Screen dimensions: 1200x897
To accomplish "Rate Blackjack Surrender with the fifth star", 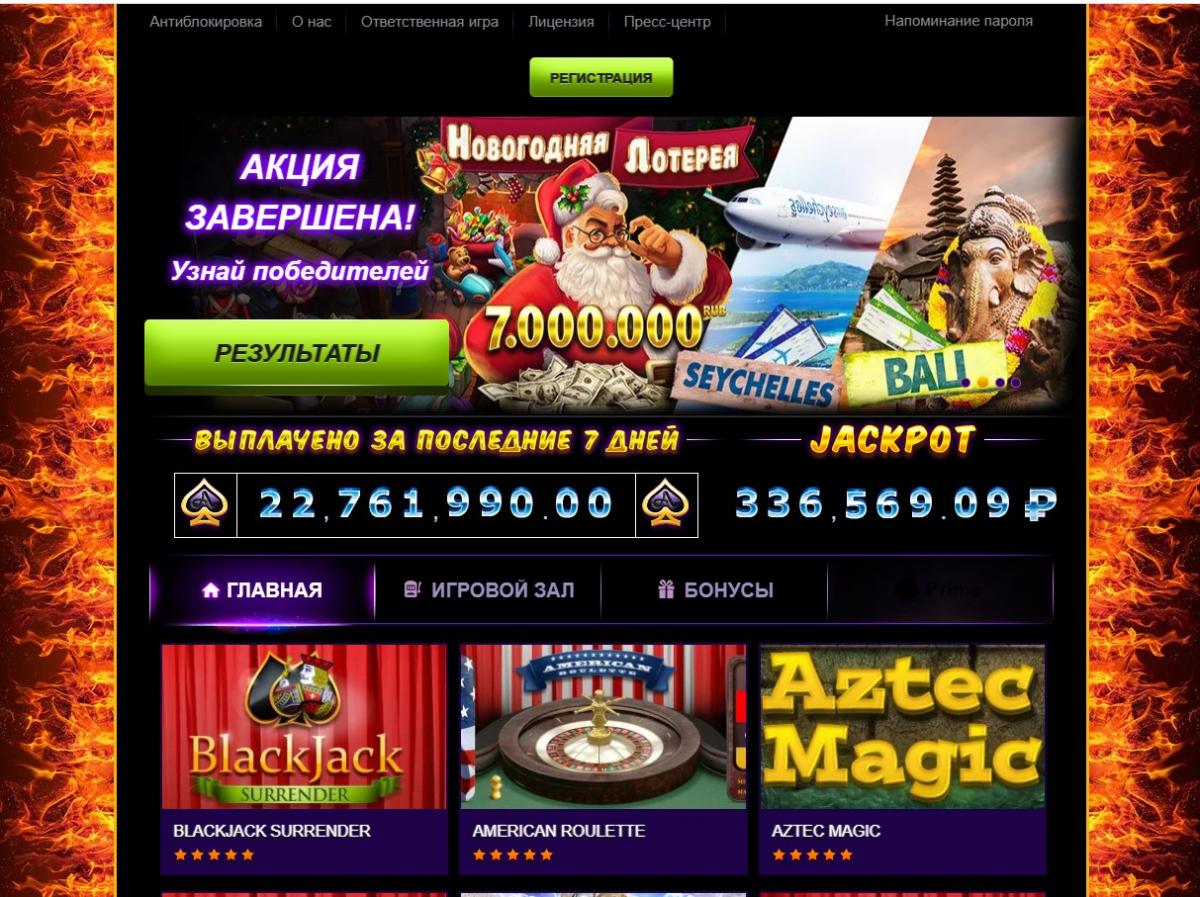I will 248,855.
